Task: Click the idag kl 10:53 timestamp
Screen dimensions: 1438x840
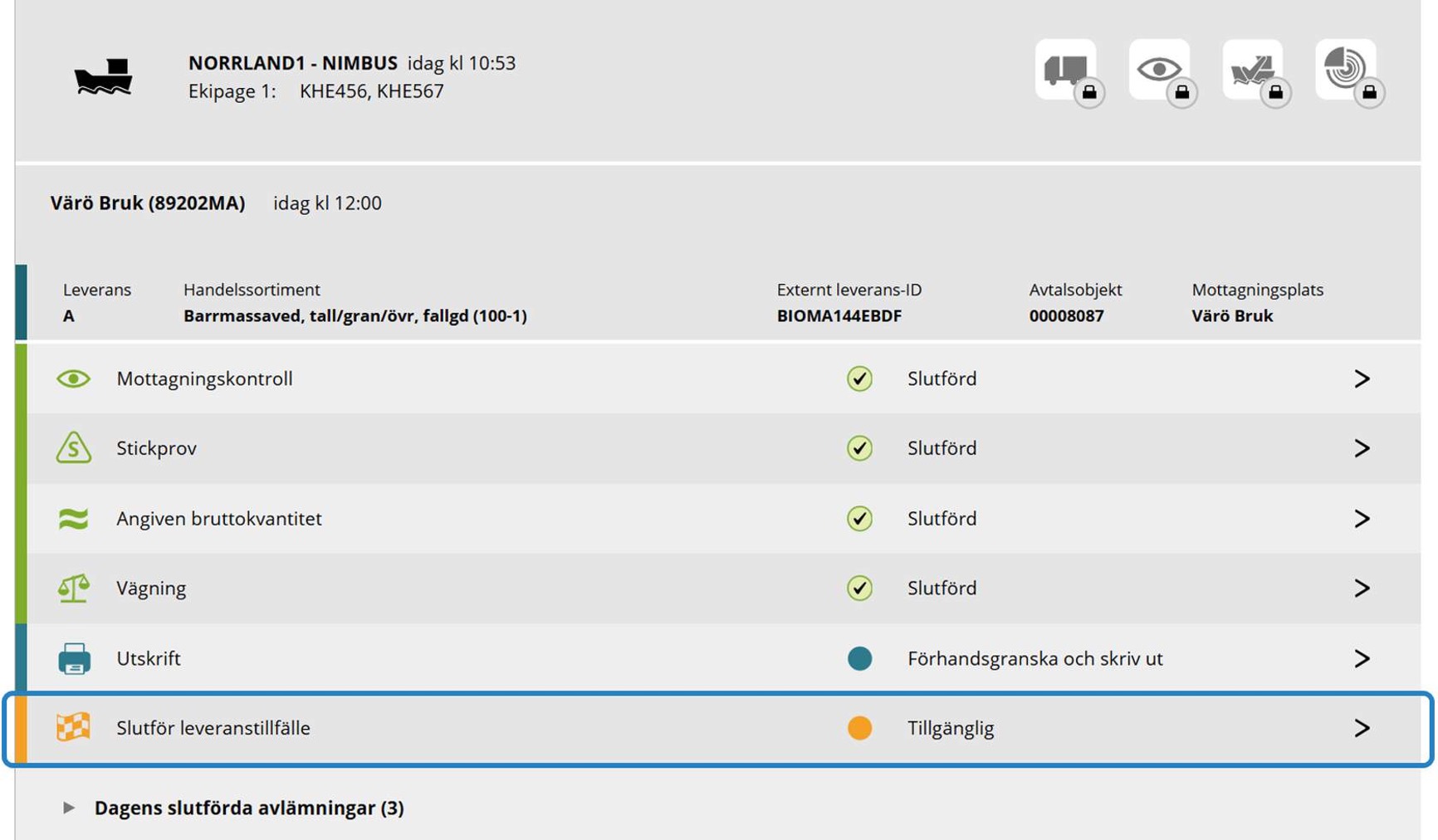Action: point(462,63)
